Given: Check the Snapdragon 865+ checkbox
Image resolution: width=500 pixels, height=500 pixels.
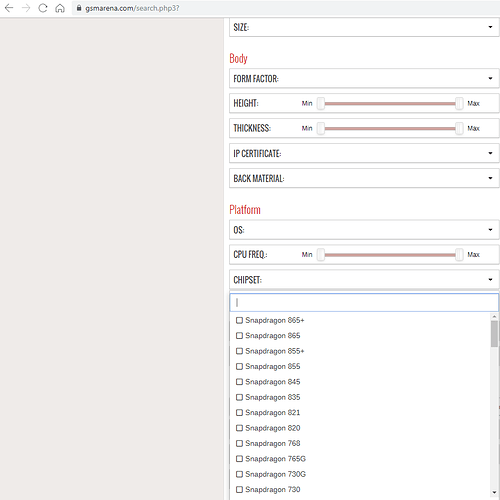Looking at the screenshot, I should click(x=239, y=320).
